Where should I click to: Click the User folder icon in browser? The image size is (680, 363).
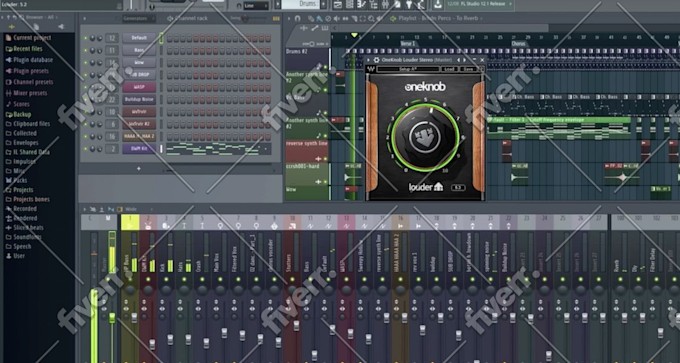click(x=8, y=256)
